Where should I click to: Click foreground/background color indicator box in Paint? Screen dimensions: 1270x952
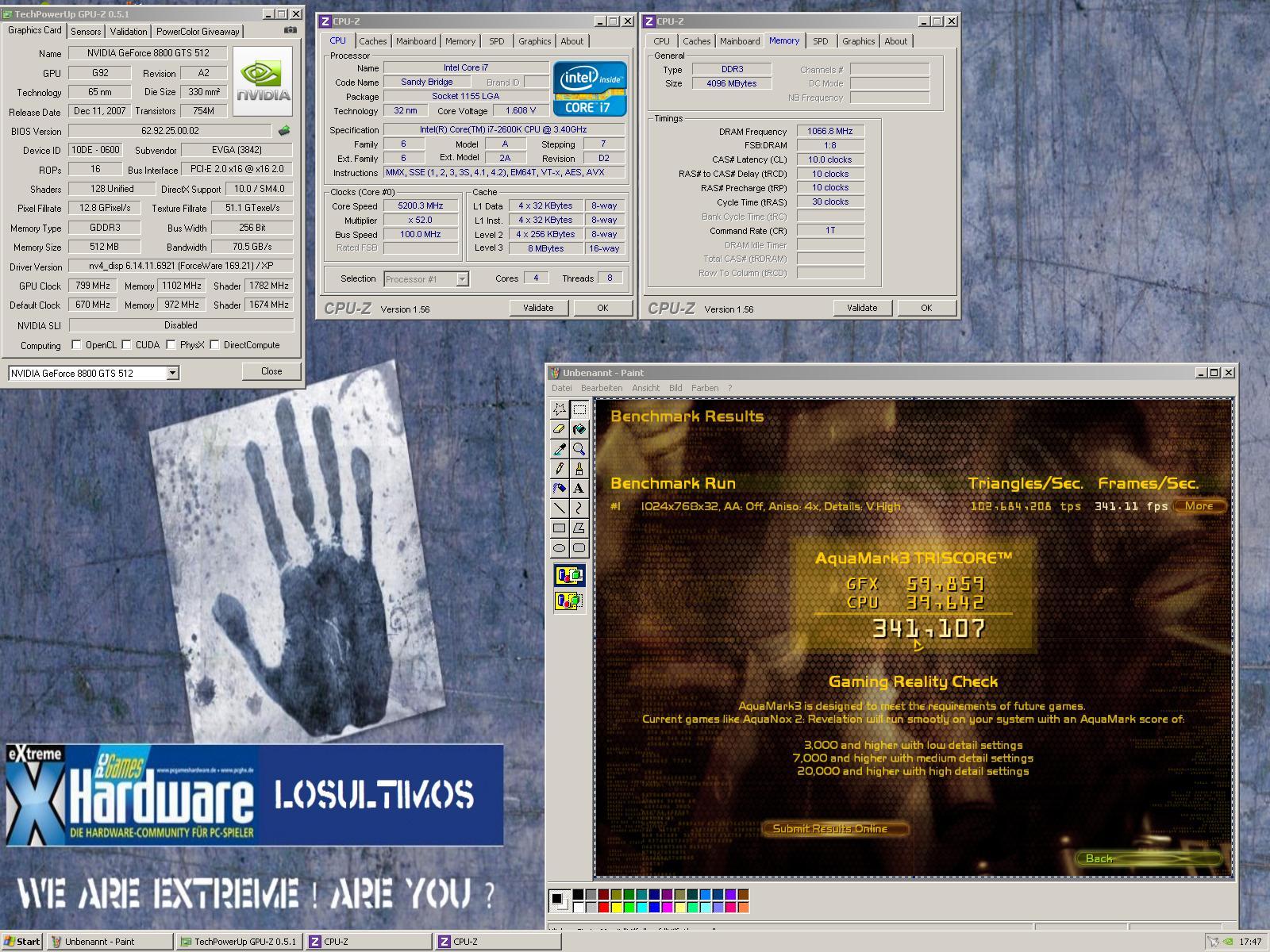tap(559, 900)
